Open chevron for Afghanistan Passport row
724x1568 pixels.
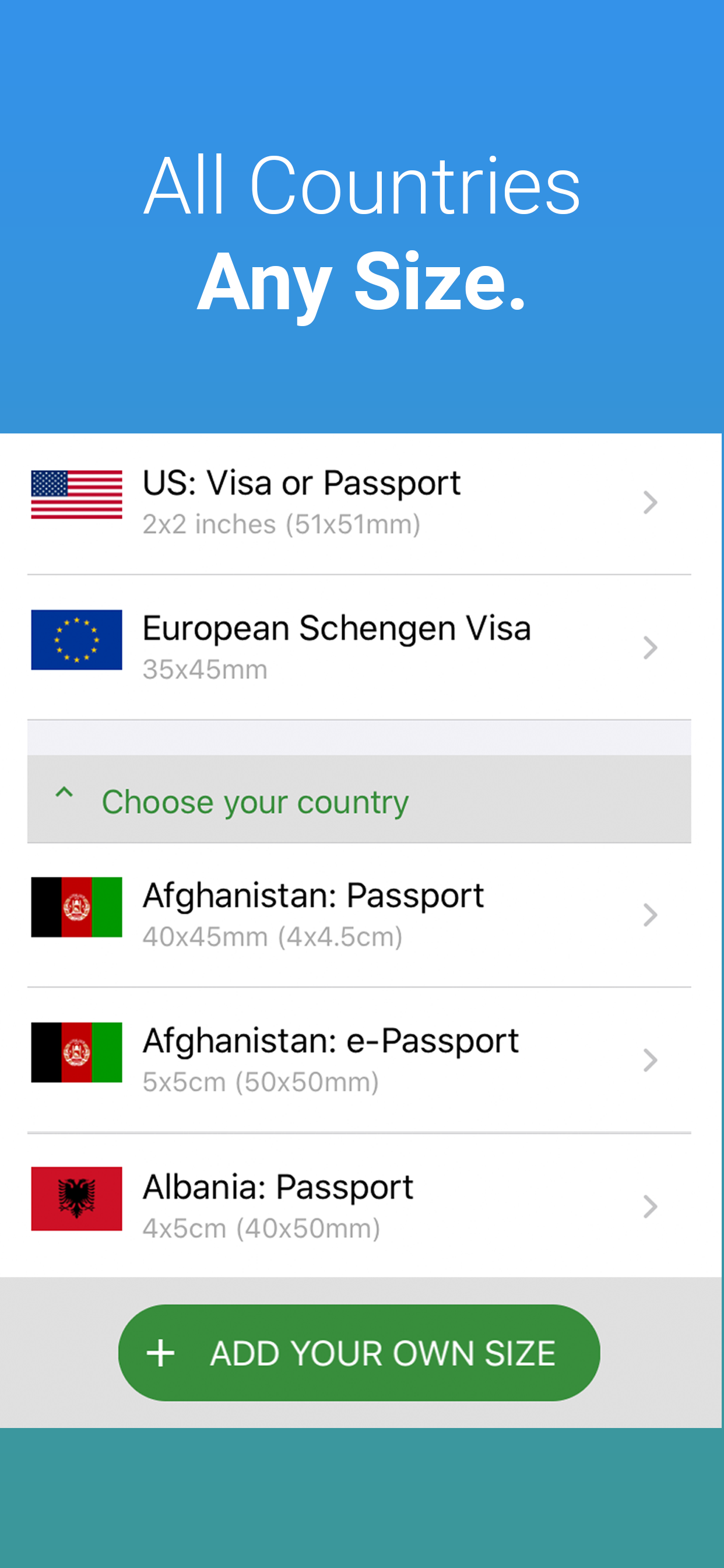coord(650,915)
